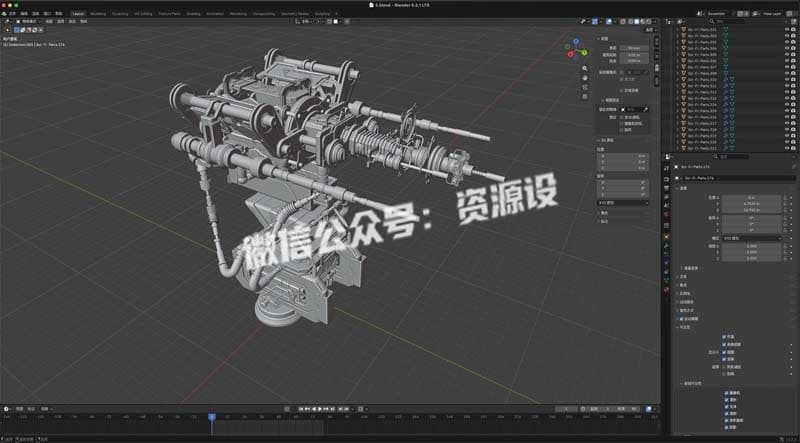Open the Output properties tab

[666, 188]
